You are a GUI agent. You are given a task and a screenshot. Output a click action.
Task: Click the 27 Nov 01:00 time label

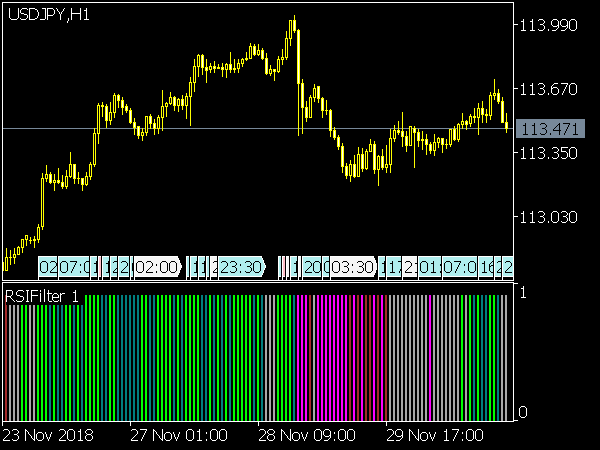179,435
